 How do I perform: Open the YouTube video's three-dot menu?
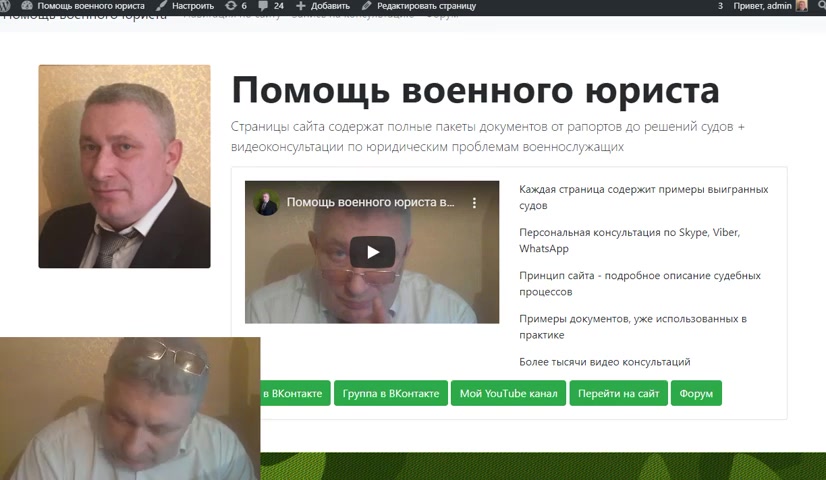point(474,203)
